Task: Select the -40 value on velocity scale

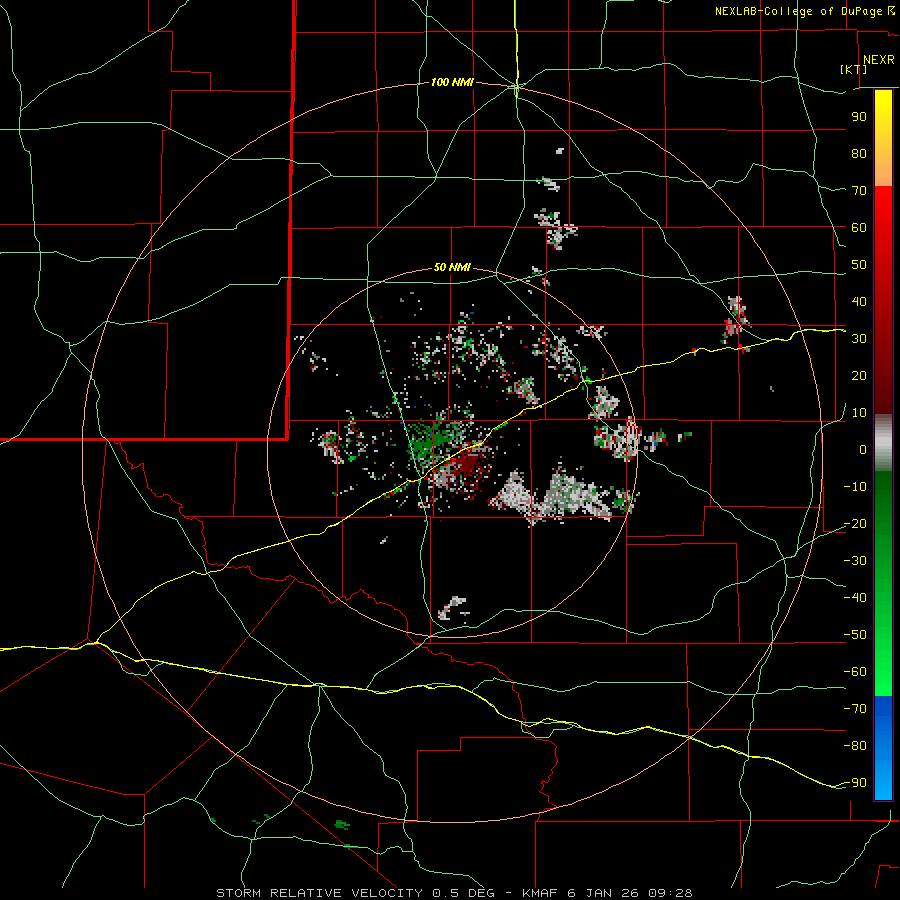Action: click(855, 598)
